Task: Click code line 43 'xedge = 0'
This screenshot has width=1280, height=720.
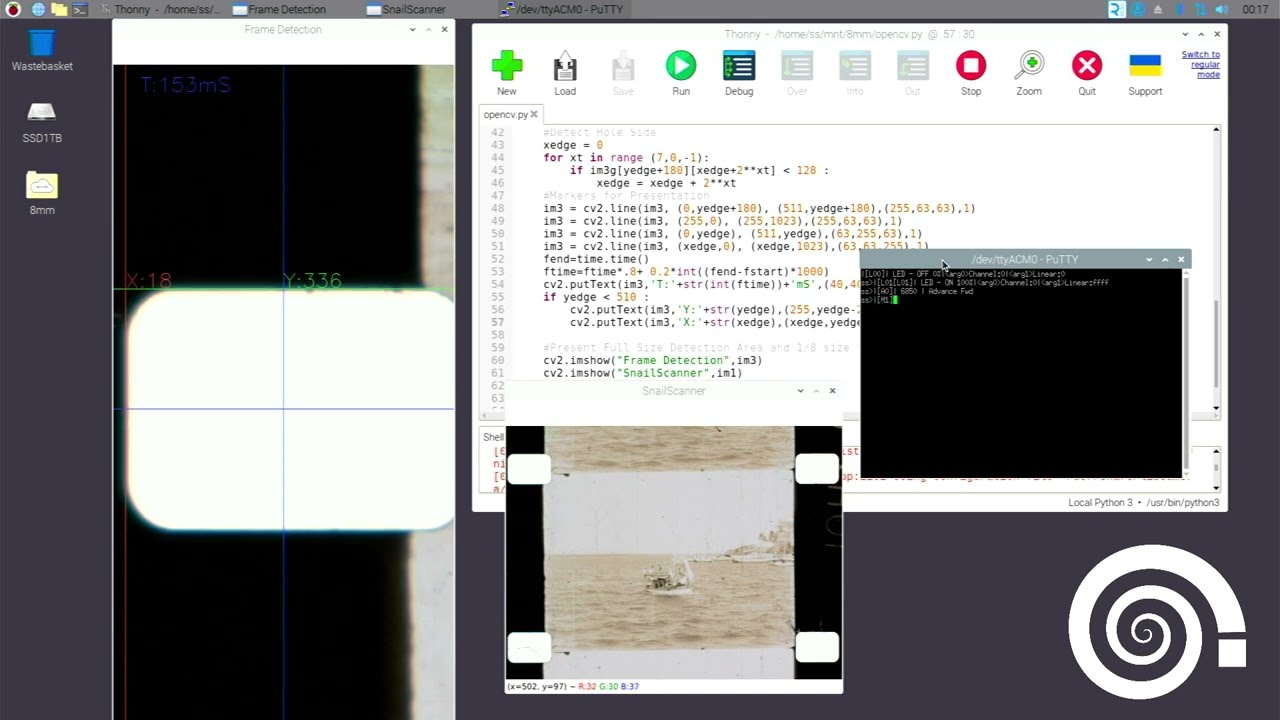Action: [x=573, y=145]
